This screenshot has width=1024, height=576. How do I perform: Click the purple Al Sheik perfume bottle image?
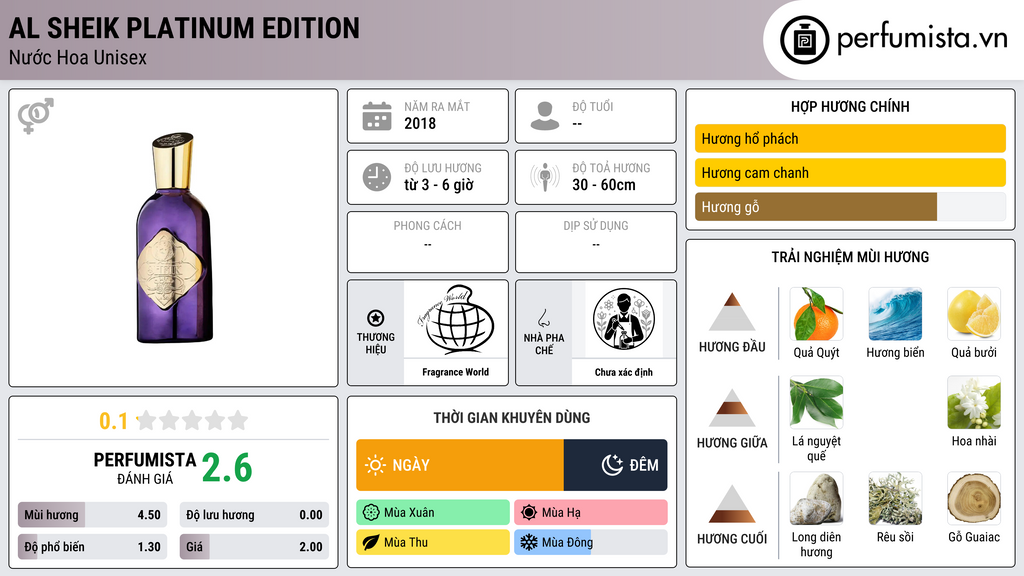point(174,238)
